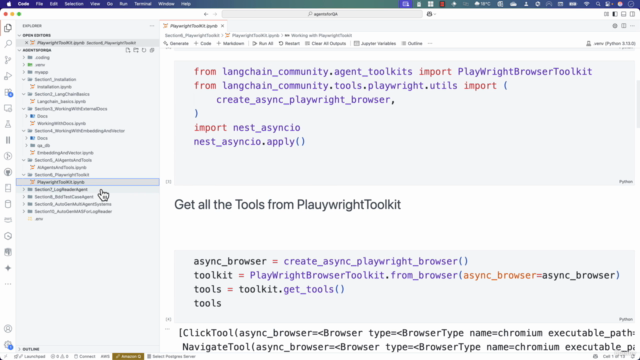Screen dimensions: 640x360
Task: Open the Explorer view in activity bar
Action: [8, 28]
